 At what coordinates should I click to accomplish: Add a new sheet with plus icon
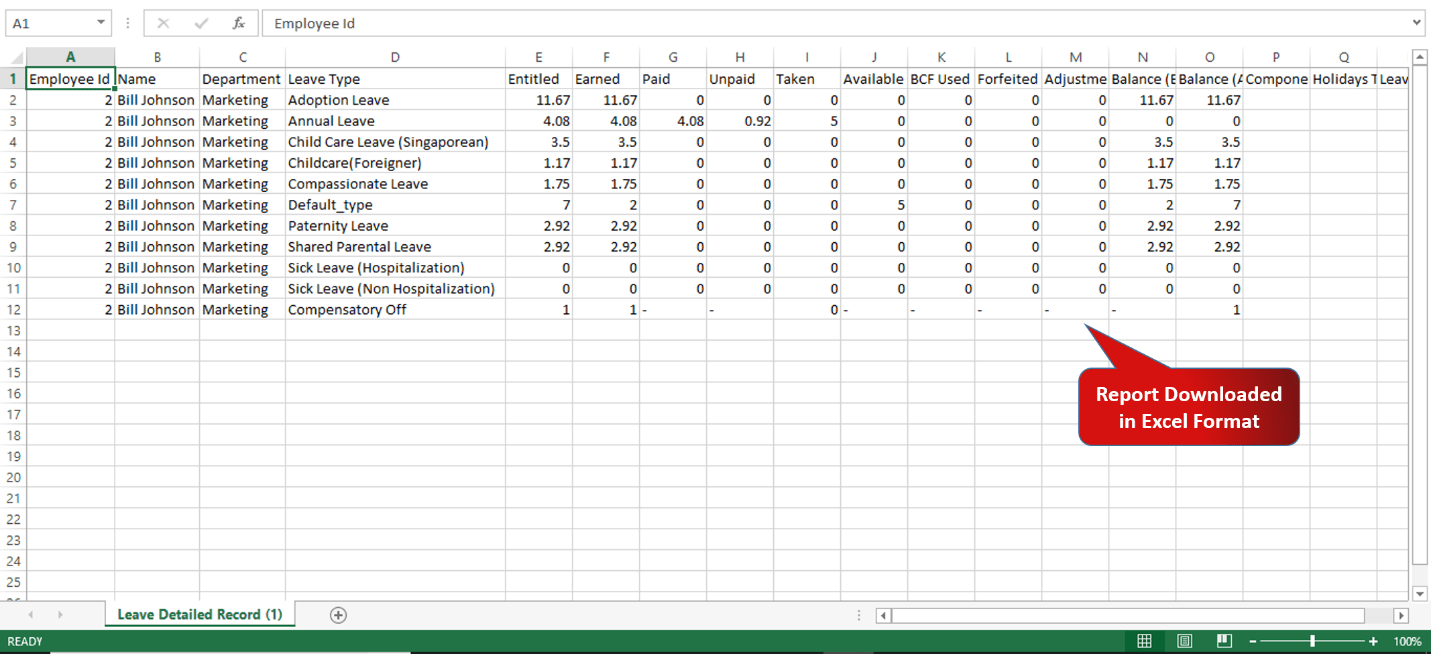[x=338, y=615]
